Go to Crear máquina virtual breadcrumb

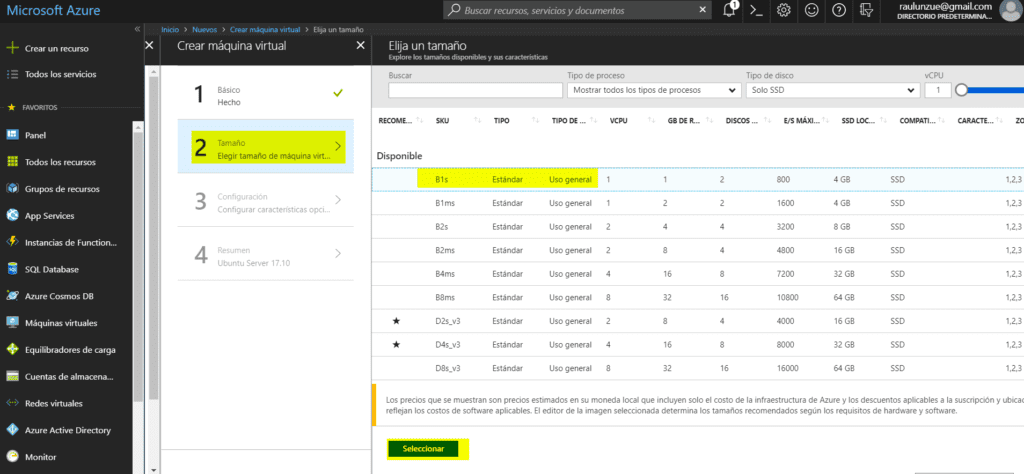265,29
